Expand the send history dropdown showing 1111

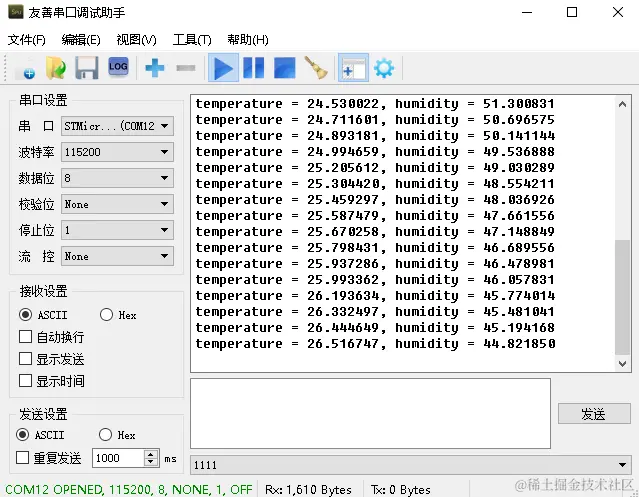(411, 465)
